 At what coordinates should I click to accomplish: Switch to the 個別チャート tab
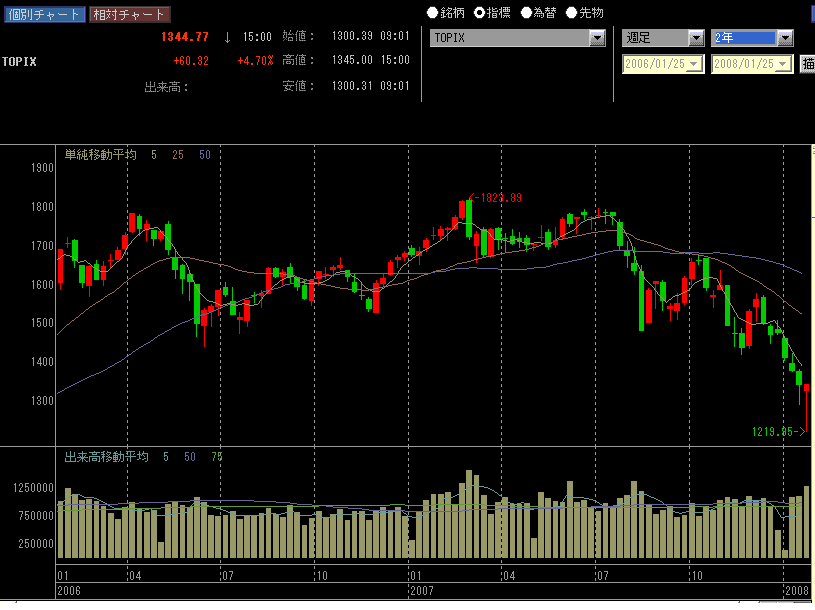pos(43,14)
